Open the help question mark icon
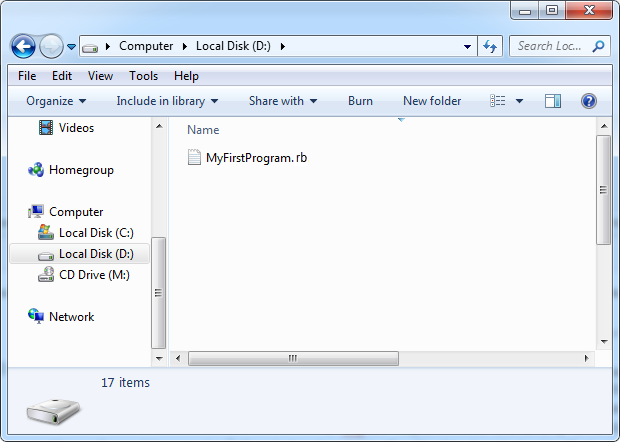The width and height of the screenshot is (620, 442). click(589, 101)
